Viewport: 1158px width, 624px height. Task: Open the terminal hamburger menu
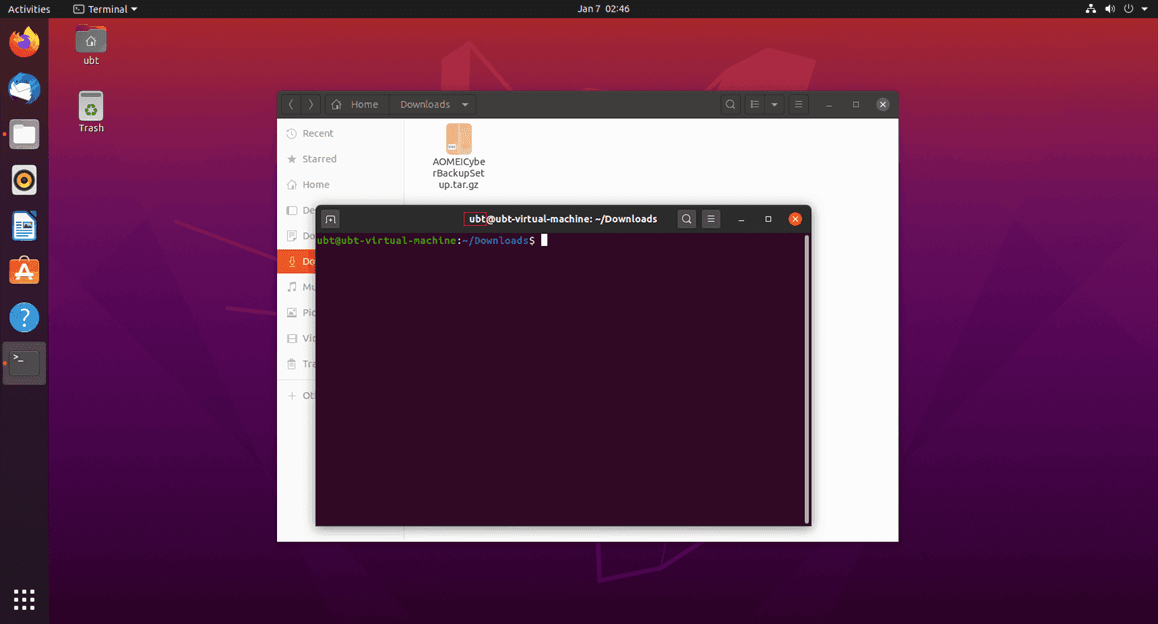(711, 219)
